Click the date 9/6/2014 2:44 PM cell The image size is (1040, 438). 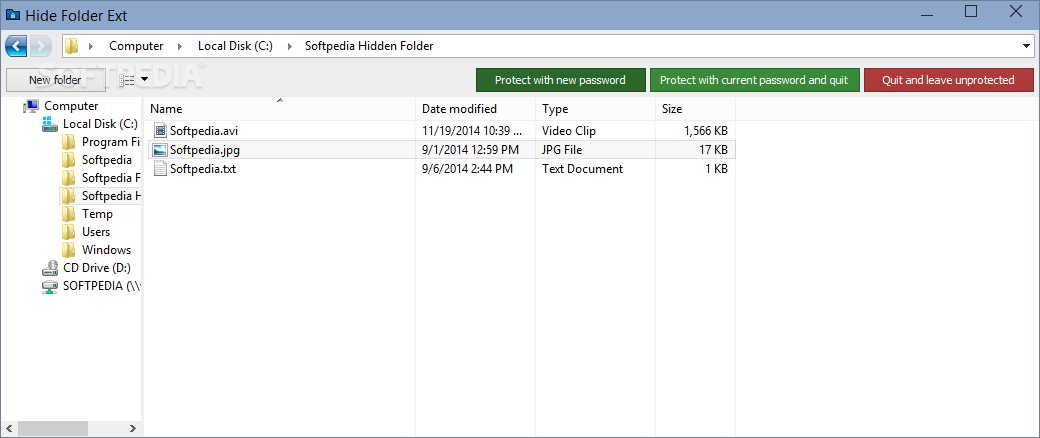click(467, 169)
